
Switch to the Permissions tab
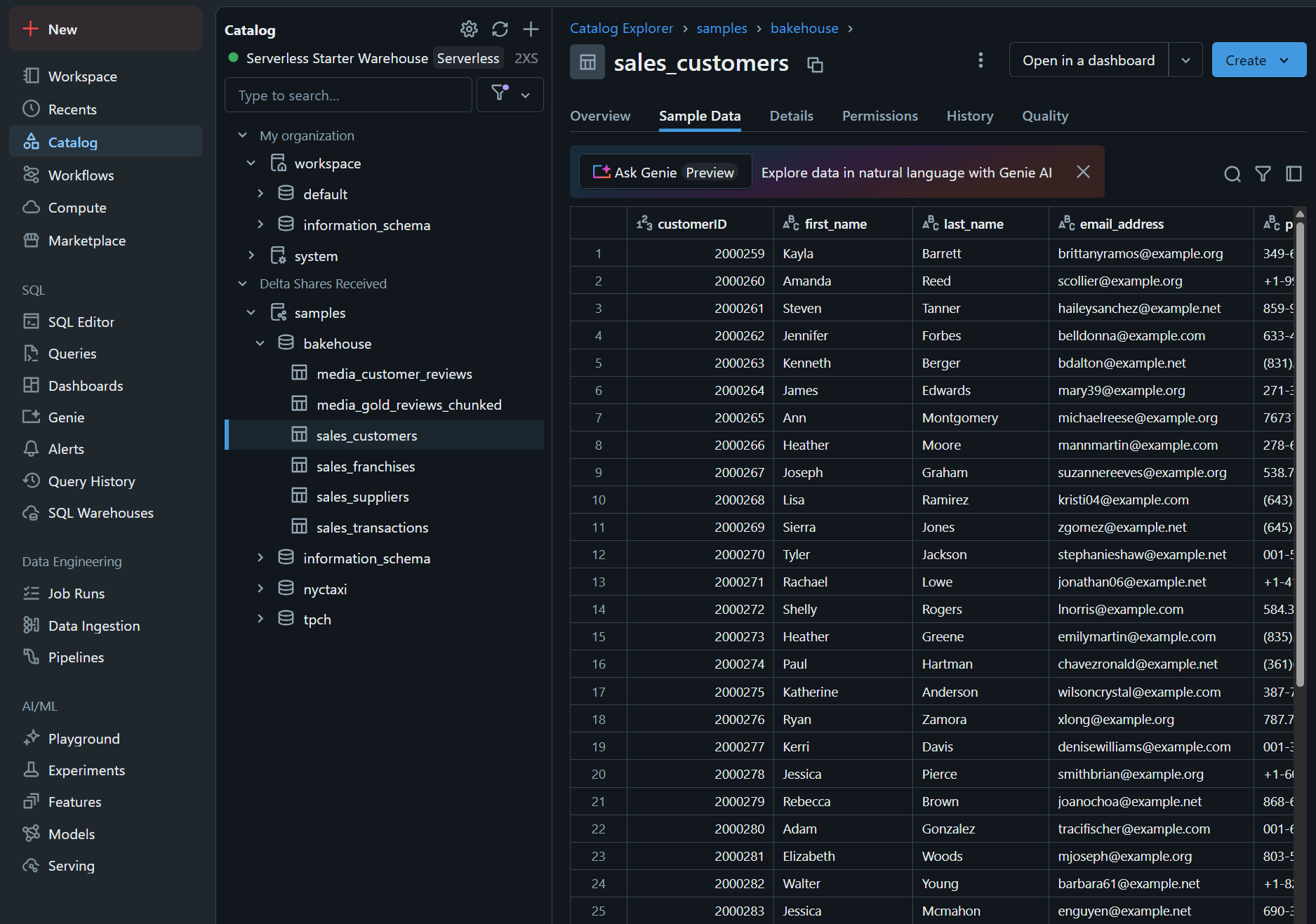880,116
